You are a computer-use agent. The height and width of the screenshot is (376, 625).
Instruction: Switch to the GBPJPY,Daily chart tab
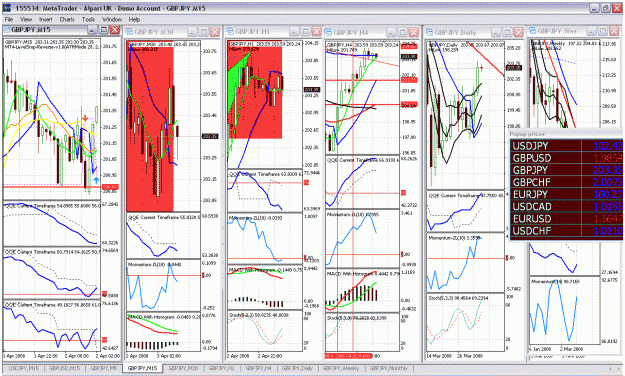coord(297,368)
